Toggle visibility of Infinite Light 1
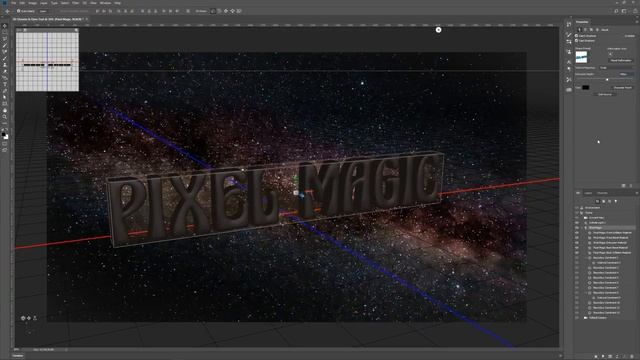 [x=577, y=223]
